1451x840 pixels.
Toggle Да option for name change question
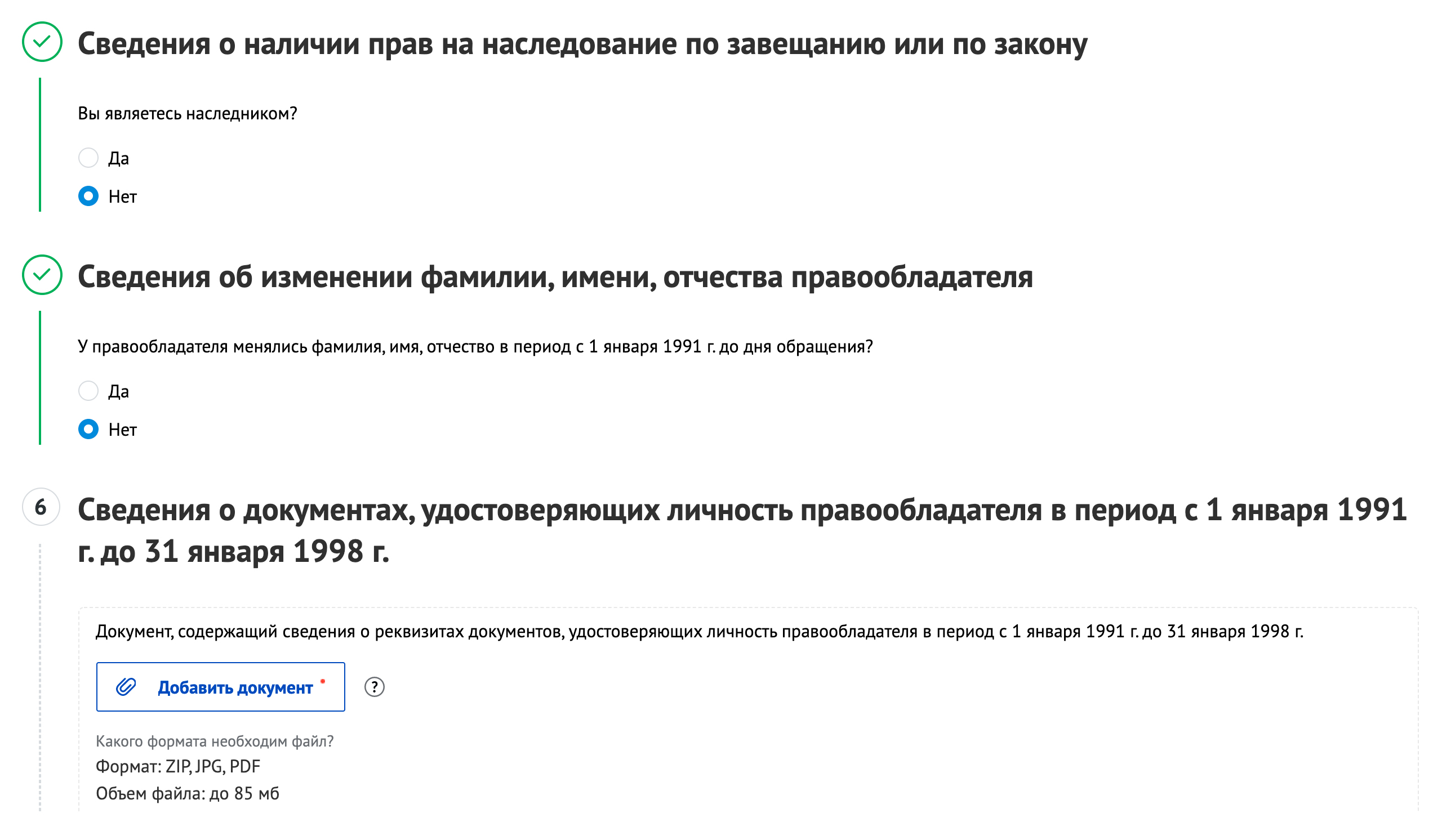click(88, 390)
